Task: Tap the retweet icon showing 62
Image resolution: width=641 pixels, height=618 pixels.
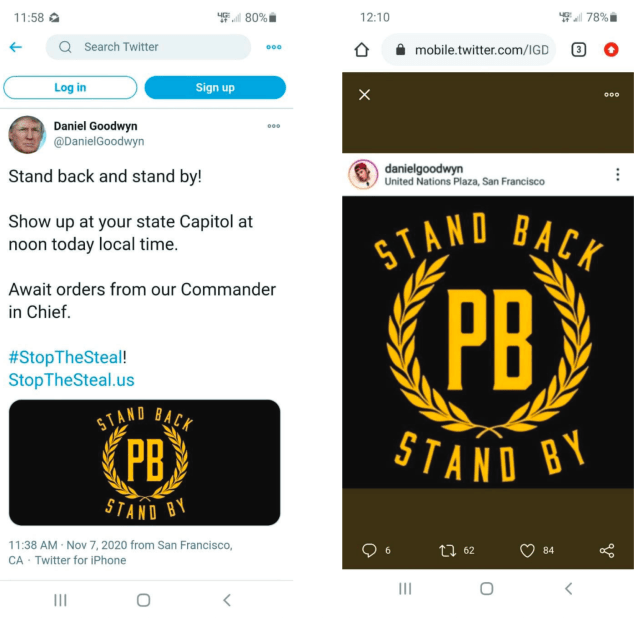Action: pos(447,551)
